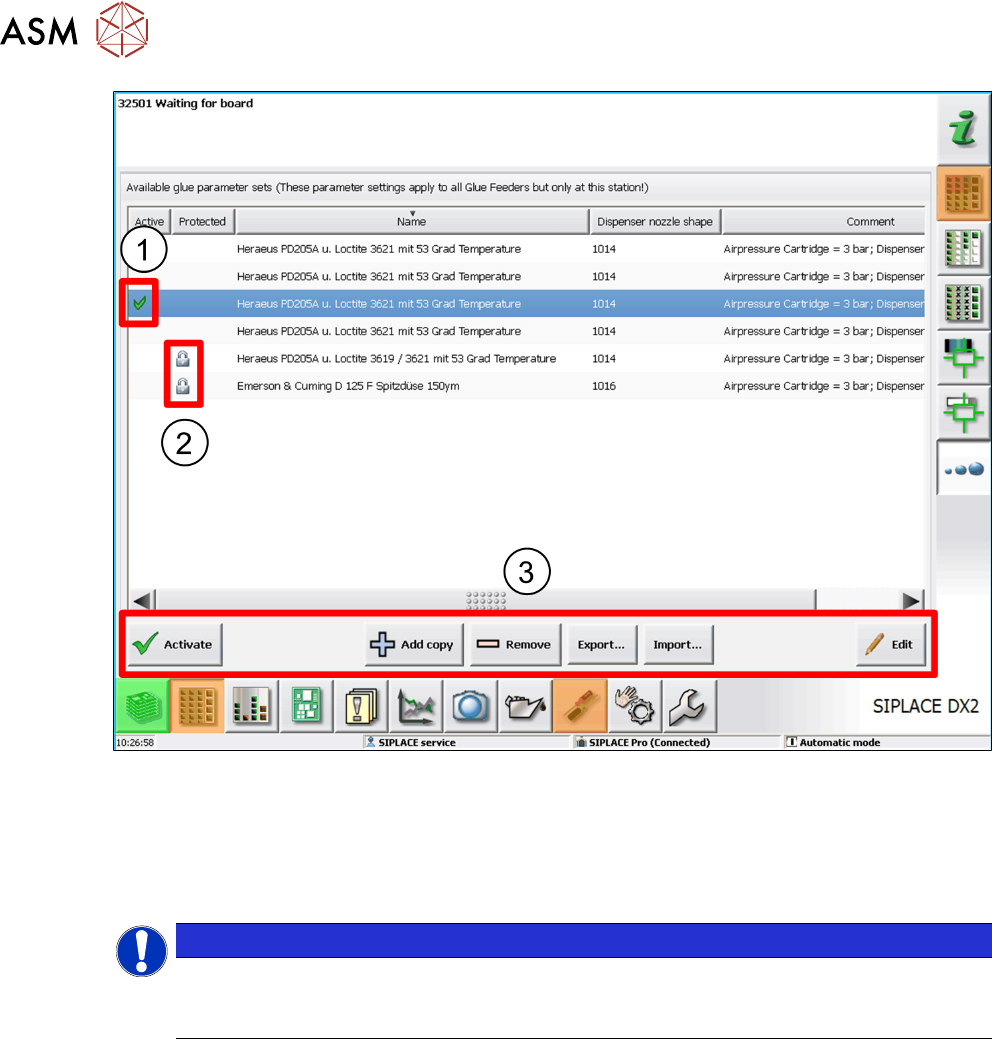Open the component pickup icon with blue head

(x=964, y=358)
